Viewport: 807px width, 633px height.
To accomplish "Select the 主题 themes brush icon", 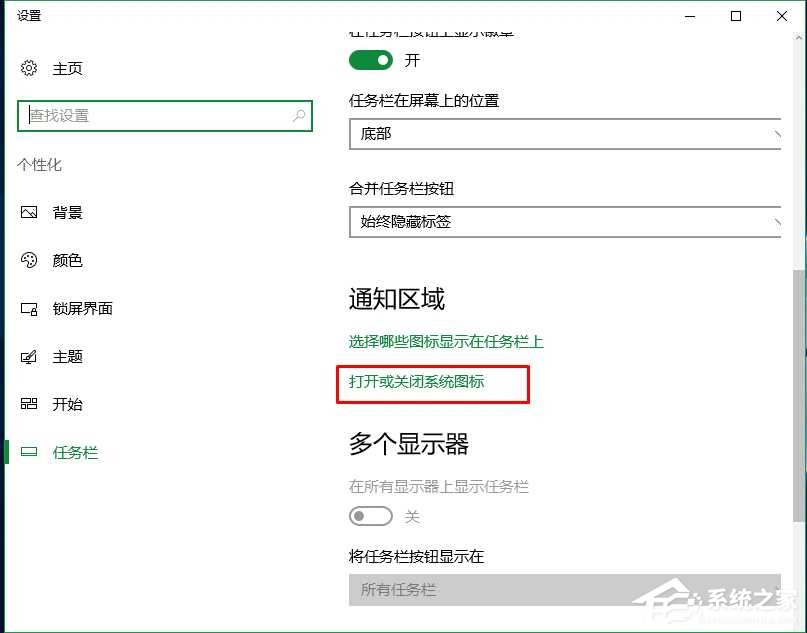I will click(31, 356).
